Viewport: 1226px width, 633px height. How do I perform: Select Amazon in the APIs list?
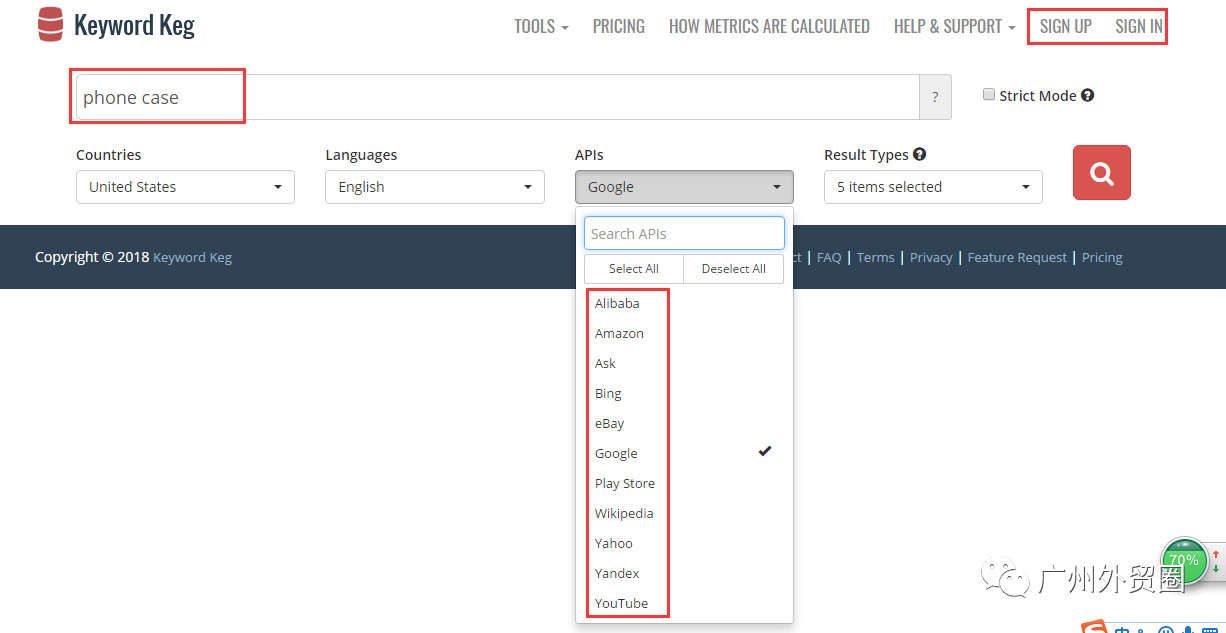pyautogui.click(x=684, y=333)
